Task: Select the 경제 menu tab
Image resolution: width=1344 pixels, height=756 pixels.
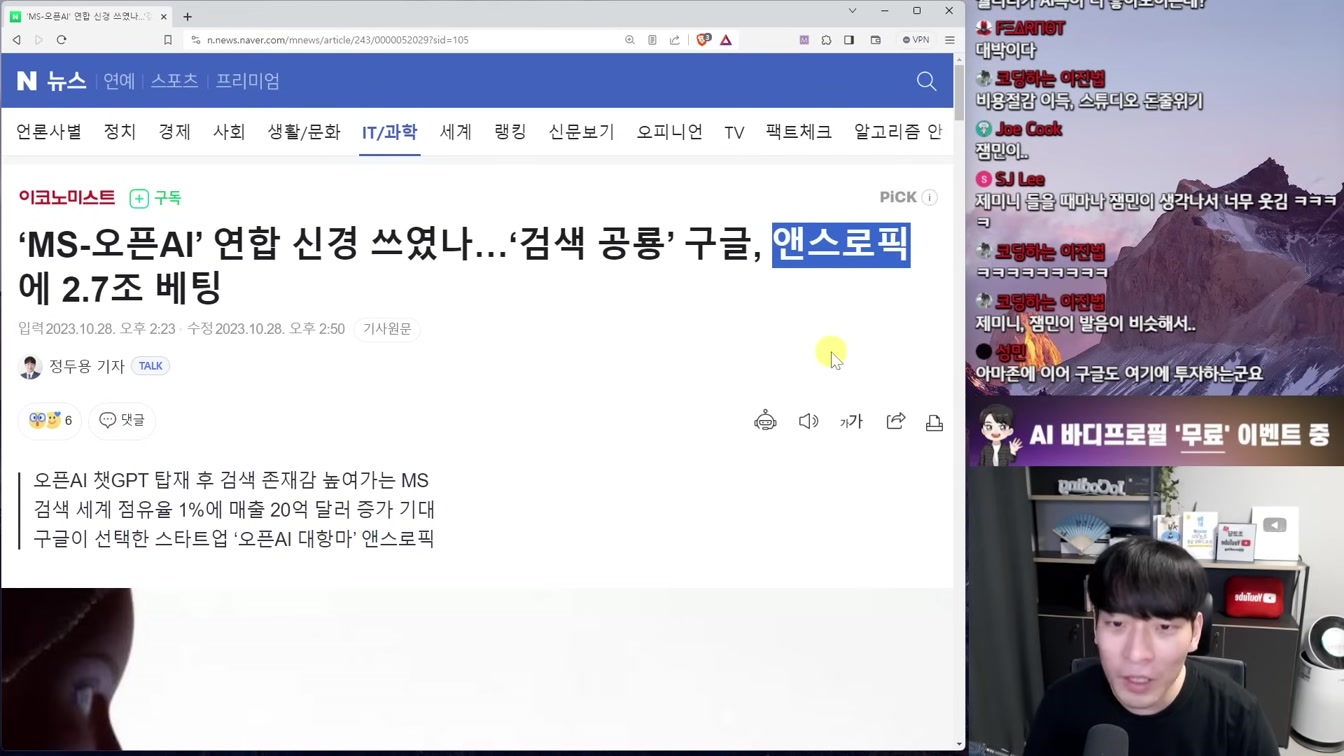Action: coord(174,132)
